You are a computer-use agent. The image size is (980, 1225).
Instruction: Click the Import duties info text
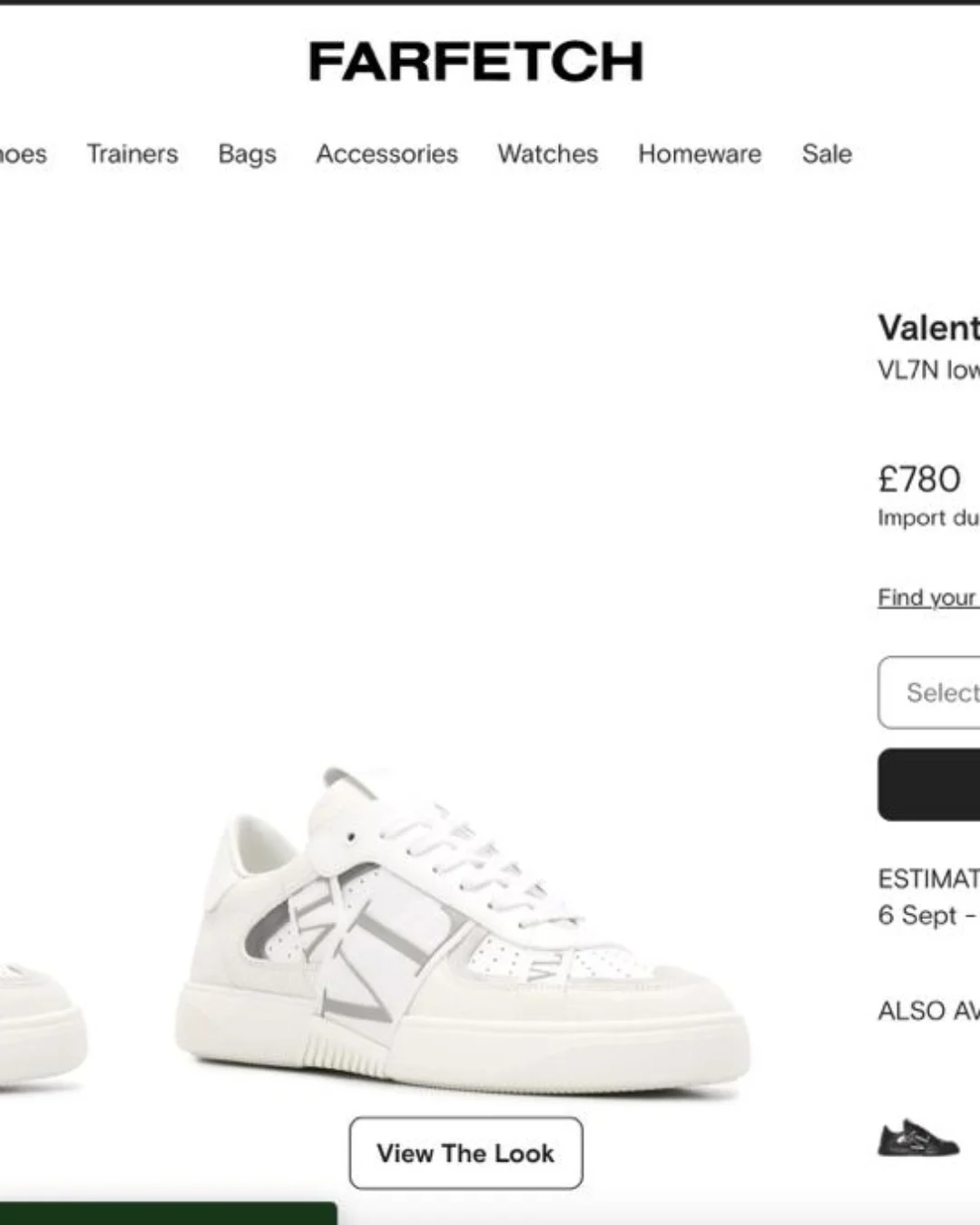[x=929, y=518]
